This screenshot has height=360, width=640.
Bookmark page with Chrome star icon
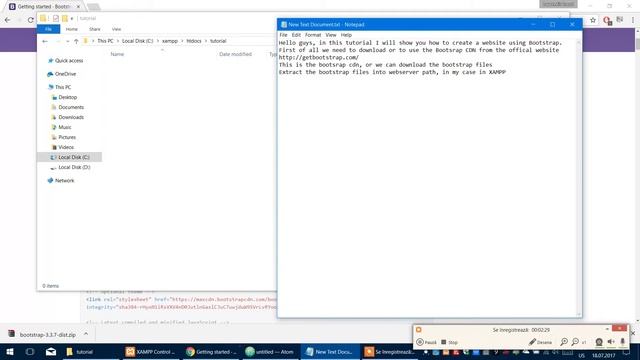click(593, 20)
